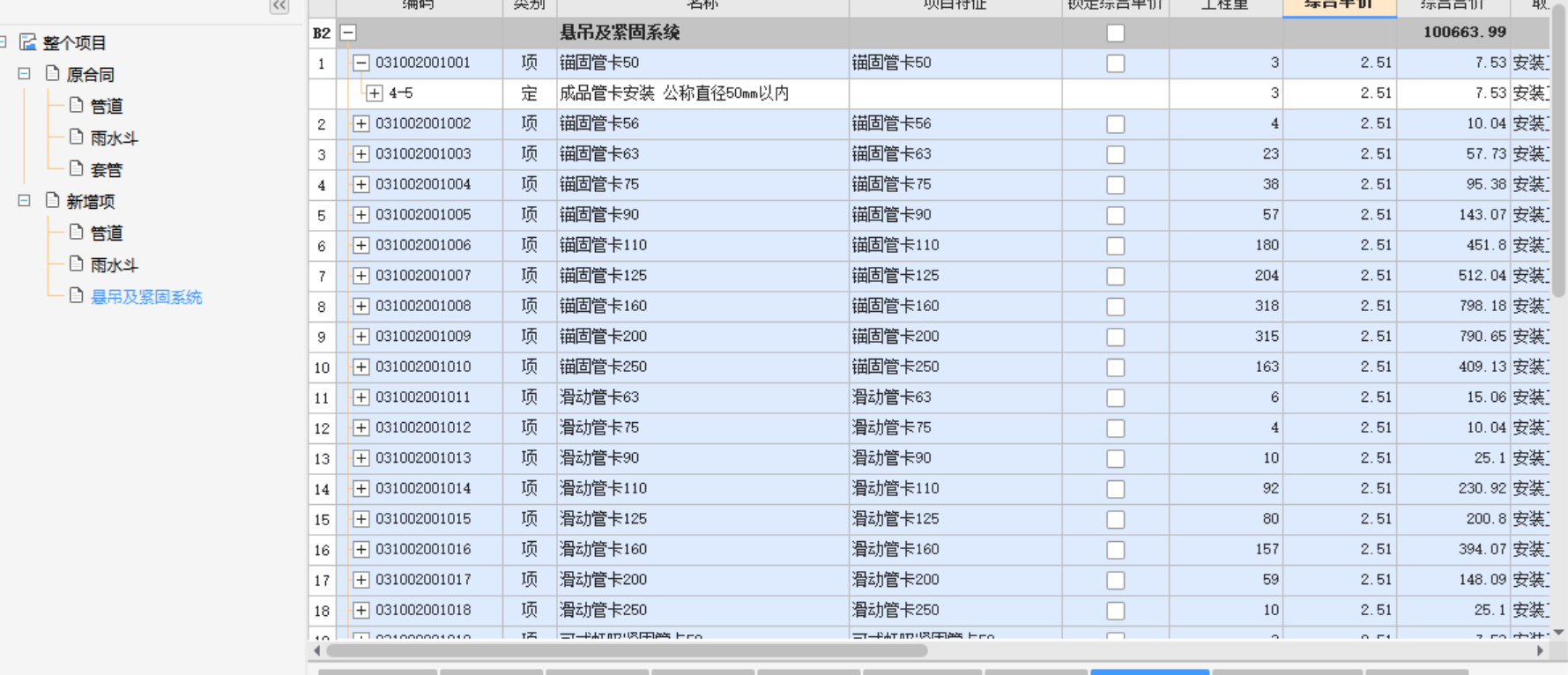1568x675 pixels.
Task: Check lock price for 锚固管卡90
Action: click(1116, 216)
